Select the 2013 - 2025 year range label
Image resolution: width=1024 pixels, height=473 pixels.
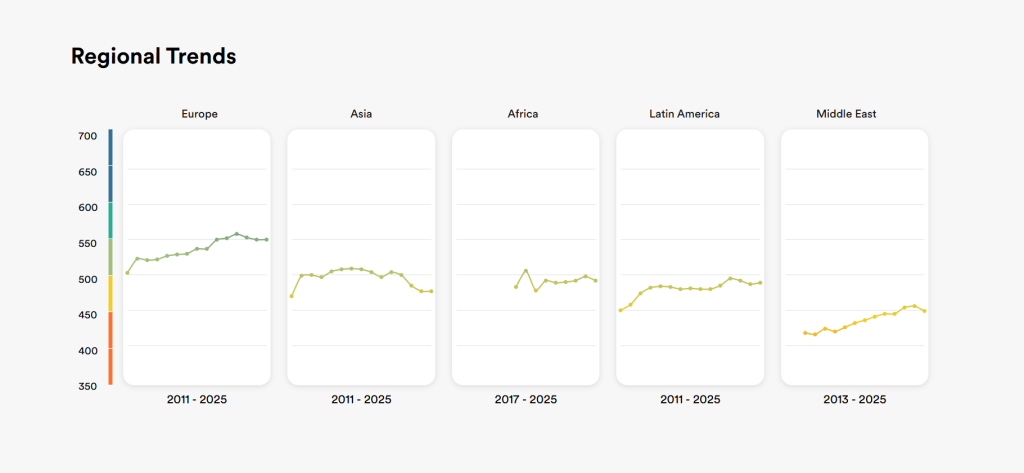coord(854,399)
